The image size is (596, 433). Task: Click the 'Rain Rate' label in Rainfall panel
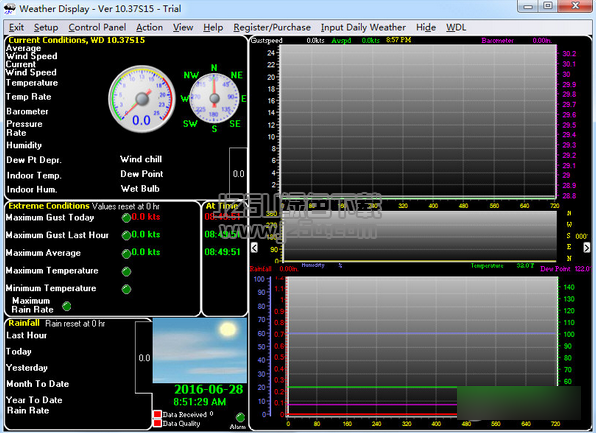28,411
